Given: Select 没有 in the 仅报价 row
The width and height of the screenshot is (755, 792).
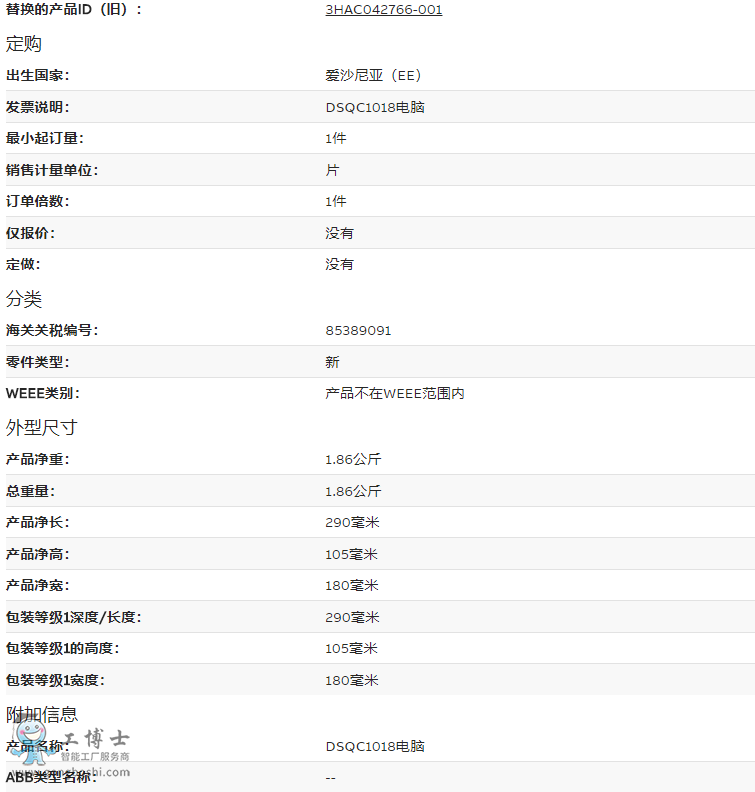Looking at the screenshot, I should (339, 233).
